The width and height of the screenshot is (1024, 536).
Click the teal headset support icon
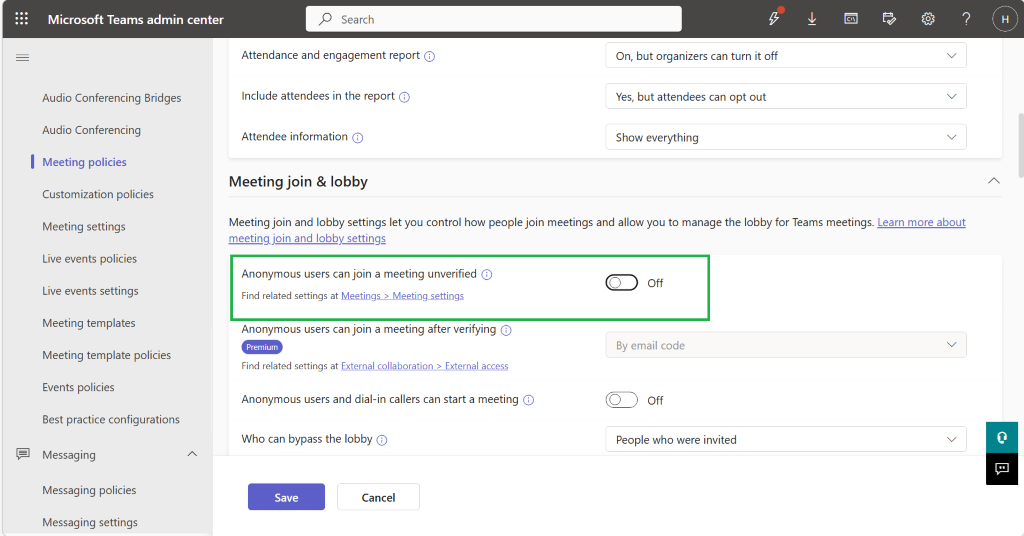(x=1002, y=437)
